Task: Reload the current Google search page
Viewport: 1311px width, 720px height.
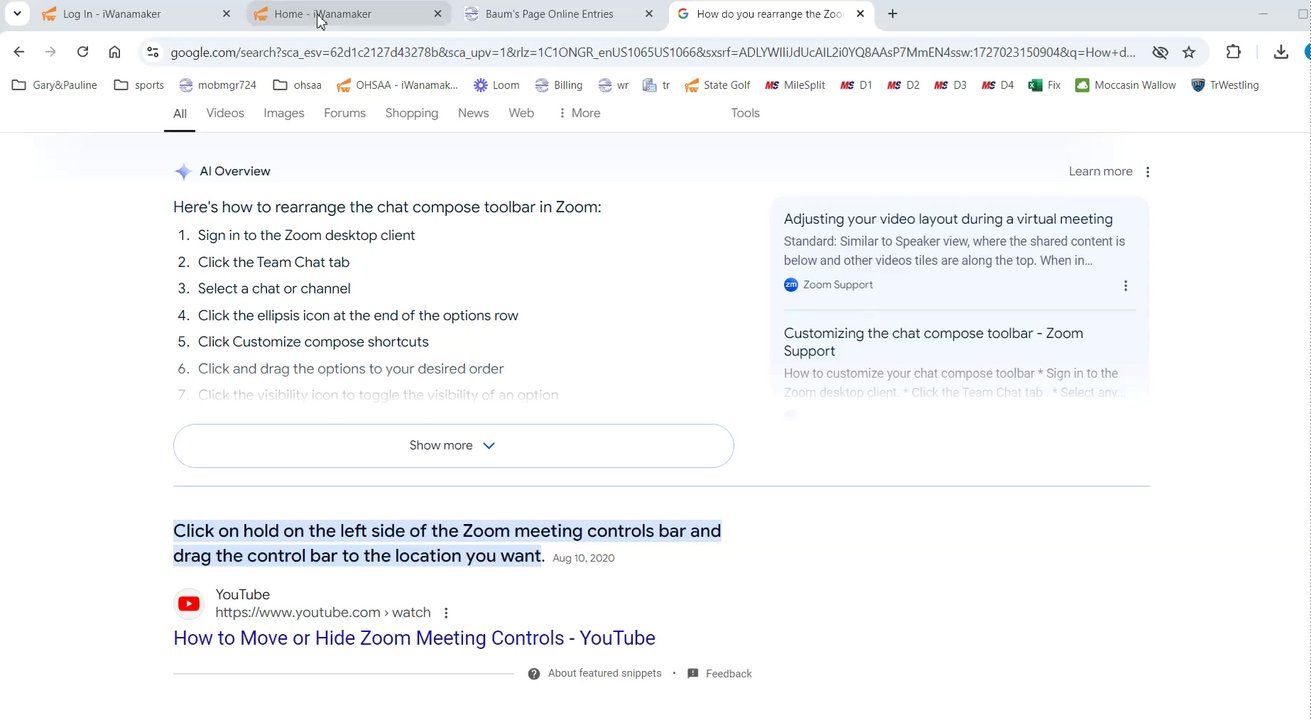Action: coord(83,52)
